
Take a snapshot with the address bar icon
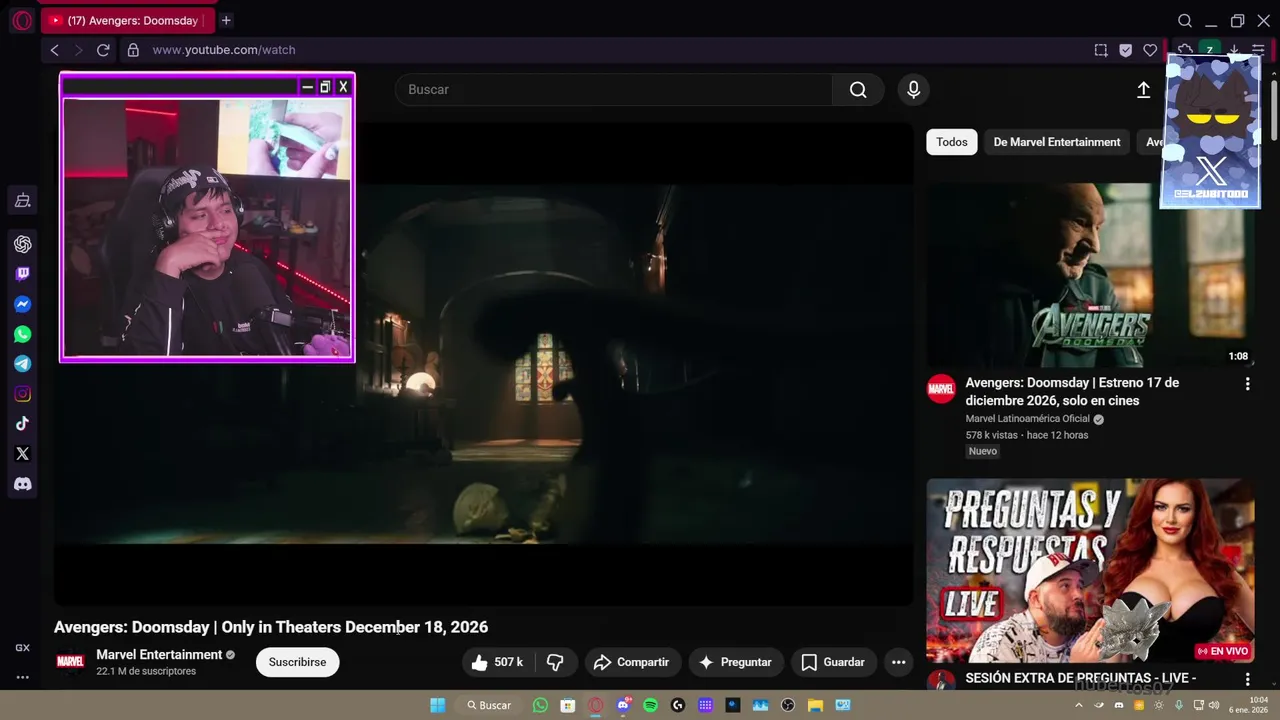(x=1101, y=50)
